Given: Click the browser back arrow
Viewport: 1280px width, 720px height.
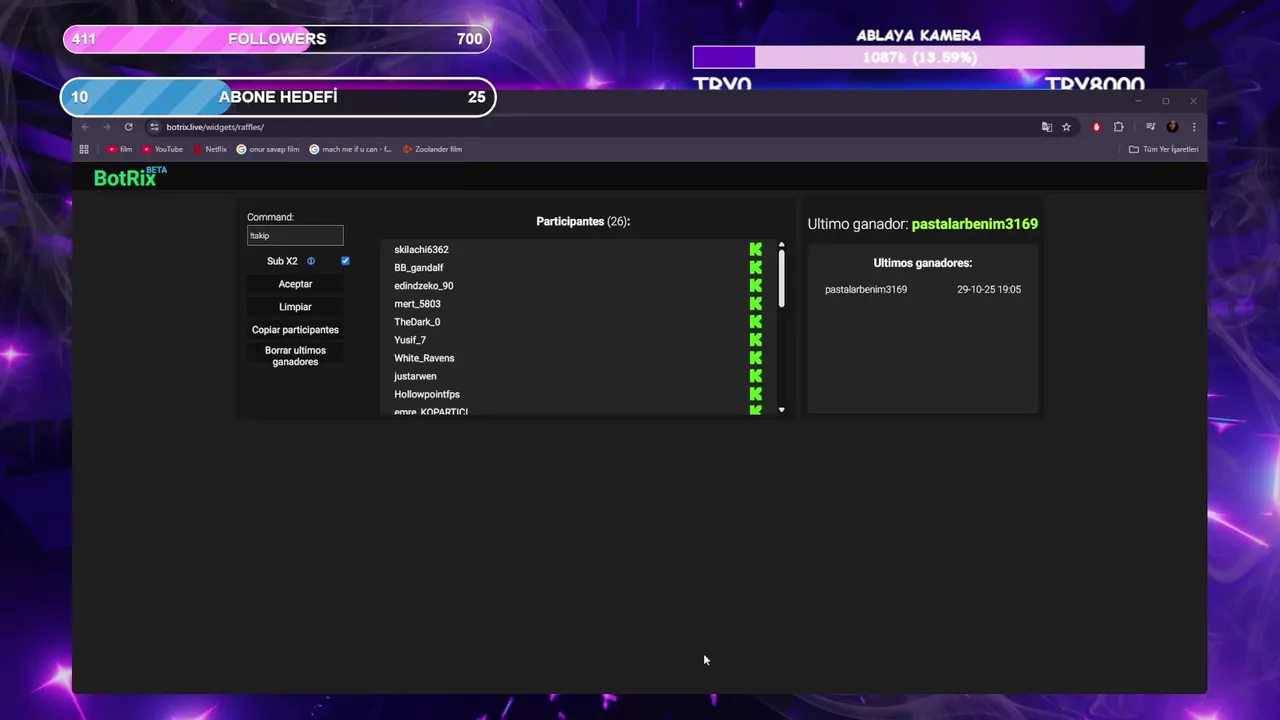Looking at the screenshot, I should coord(85,127).
